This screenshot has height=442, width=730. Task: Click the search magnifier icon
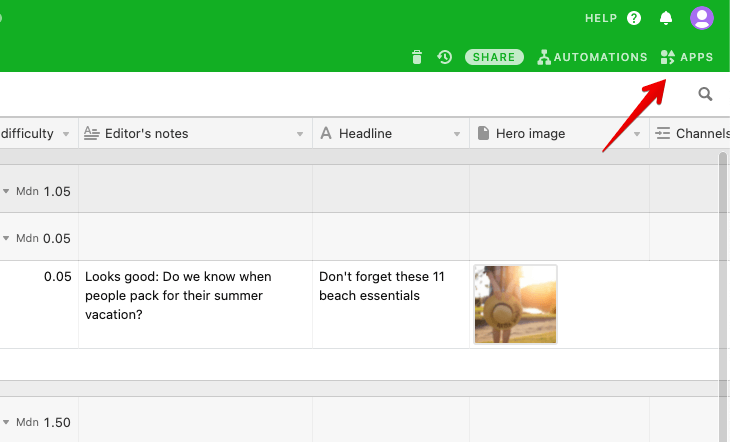click(x=705, y=94)
